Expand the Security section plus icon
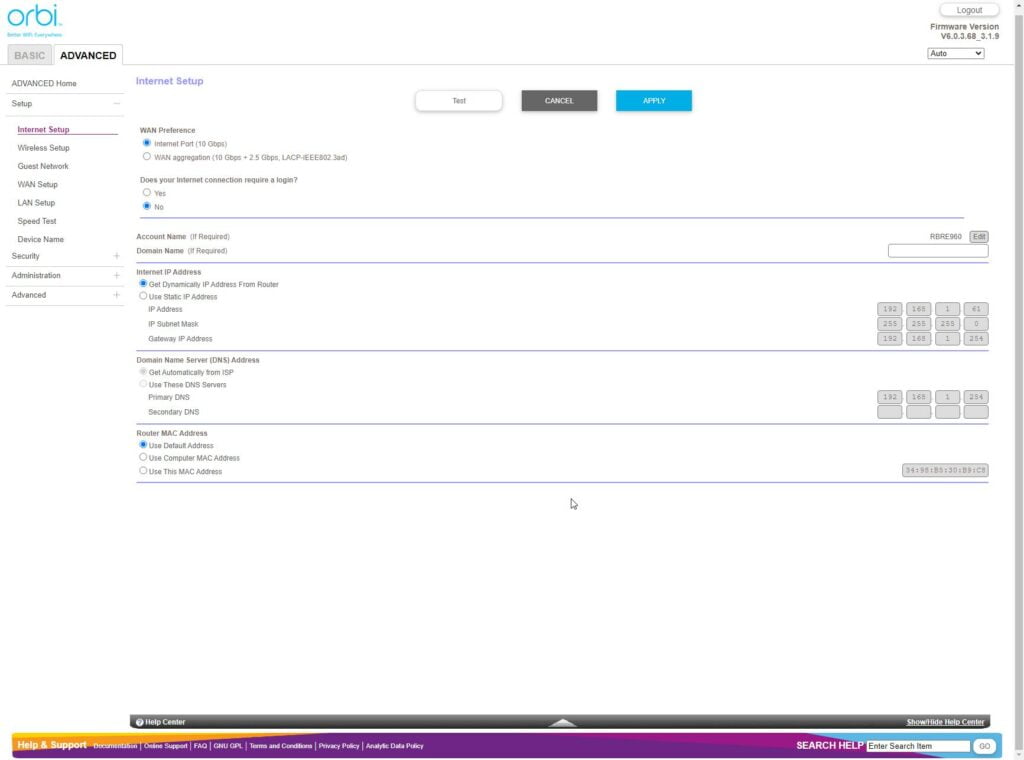This screenshot has height=760, width=1024. click(116, 256)
